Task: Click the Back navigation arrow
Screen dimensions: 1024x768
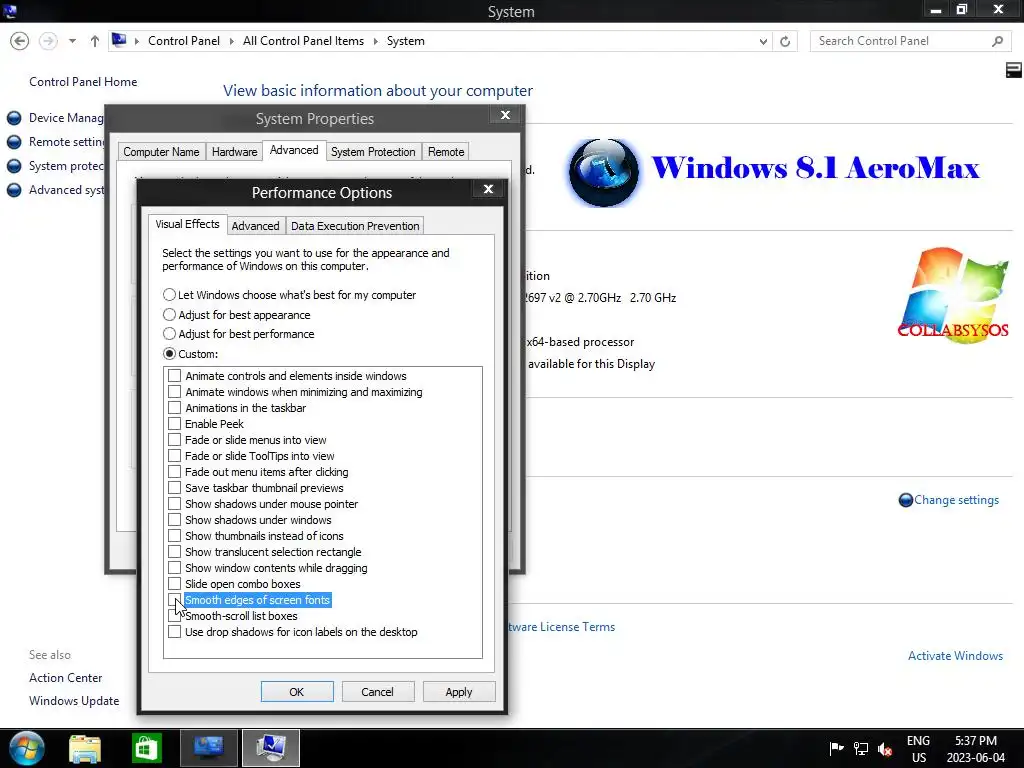Action: point(20,41)
